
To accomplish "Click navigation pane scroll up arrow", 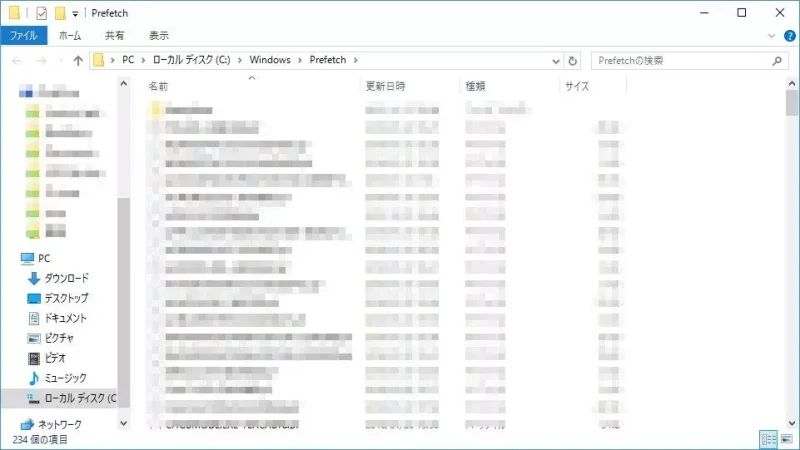I will 123,83.
